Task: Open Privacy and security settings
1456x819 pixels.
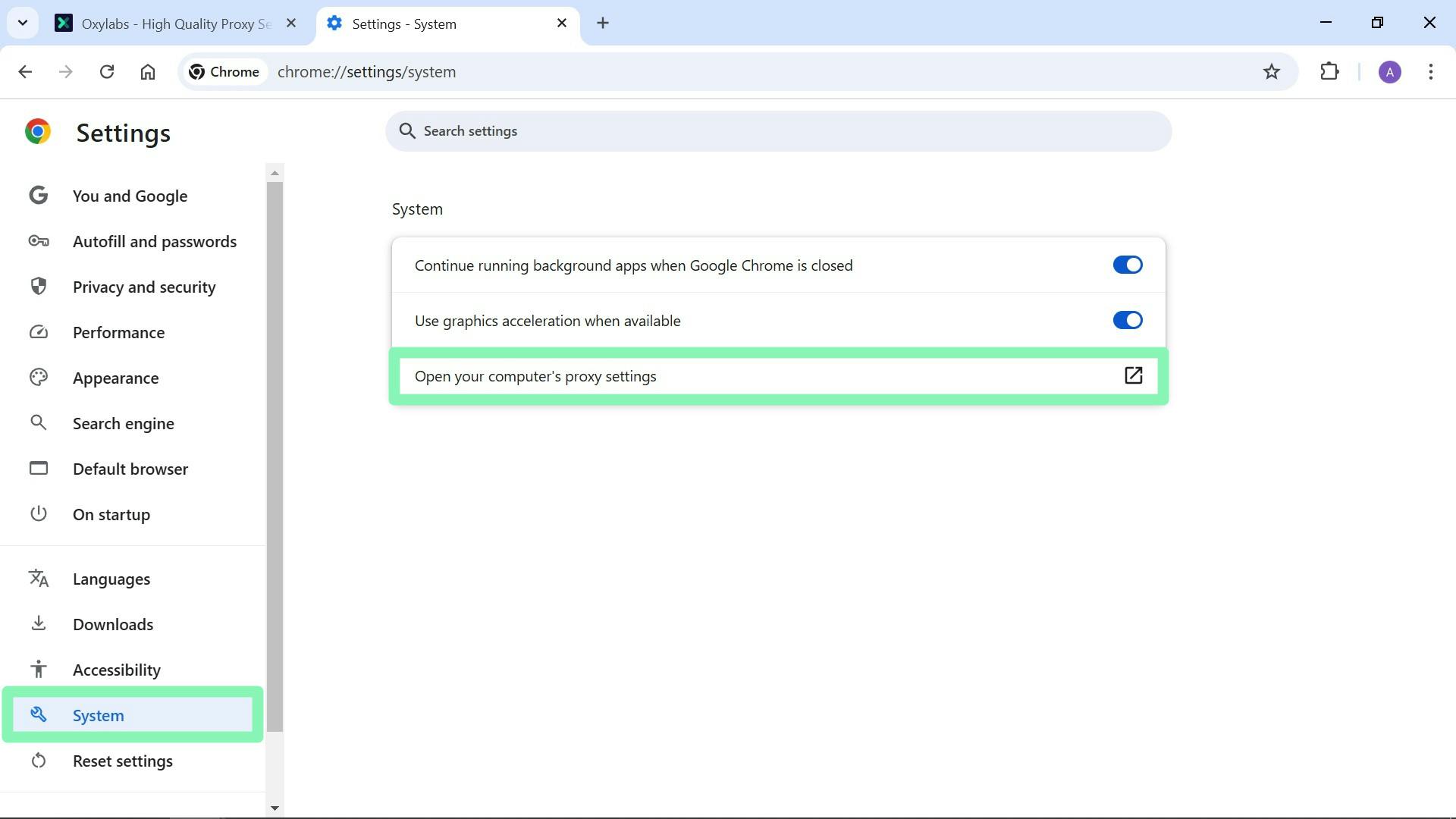Action: tap(144, 287)
